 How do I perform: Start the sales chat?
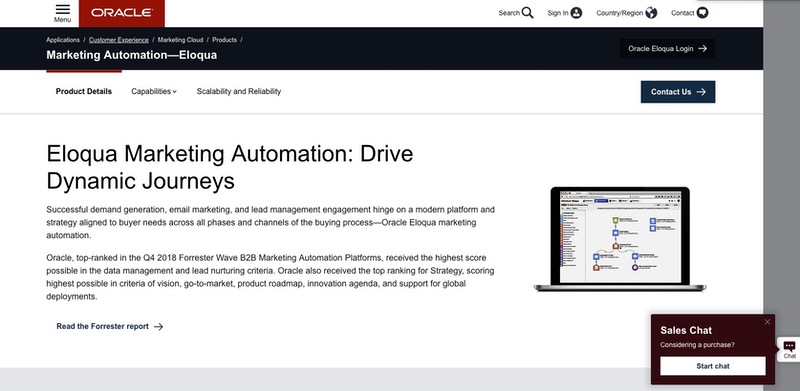(712, 366)
